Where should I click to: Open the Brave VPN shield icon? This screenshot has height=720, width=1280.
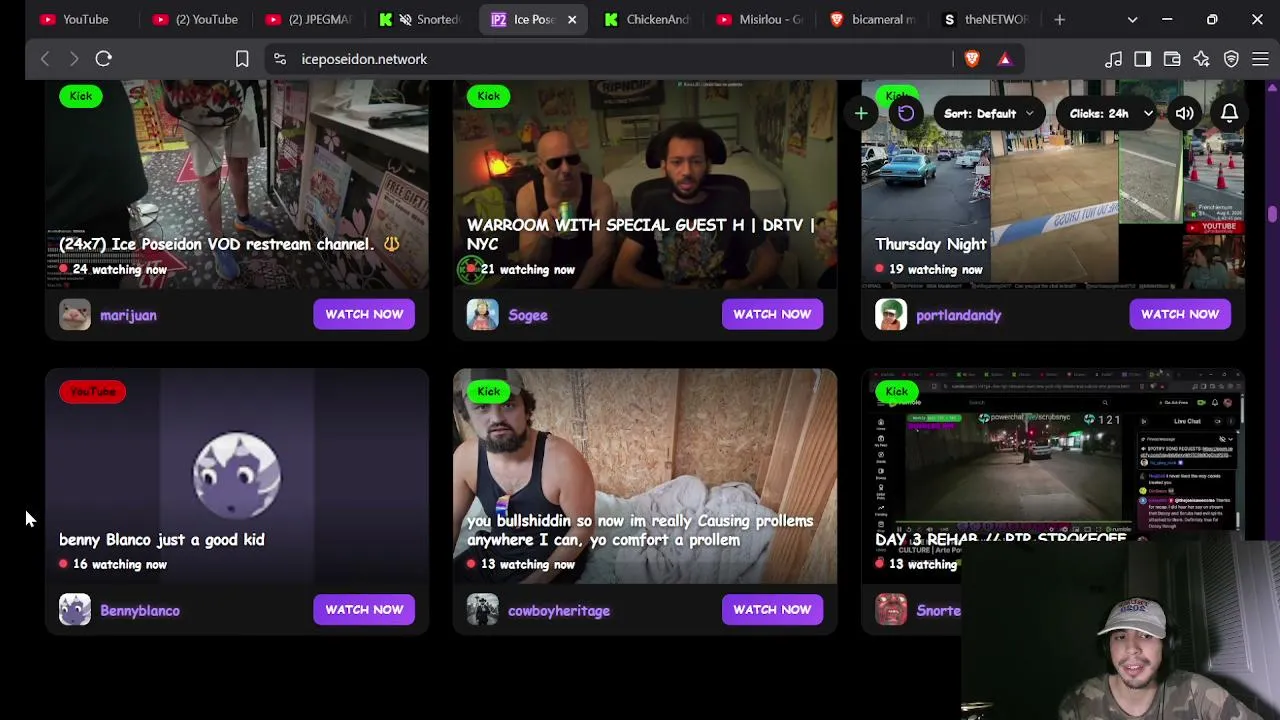point(1231,59)
